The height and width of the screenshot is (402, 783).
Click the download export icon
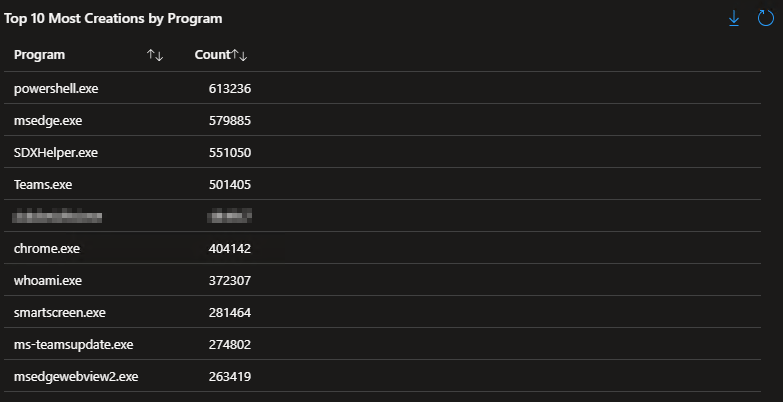click(734, 18)
